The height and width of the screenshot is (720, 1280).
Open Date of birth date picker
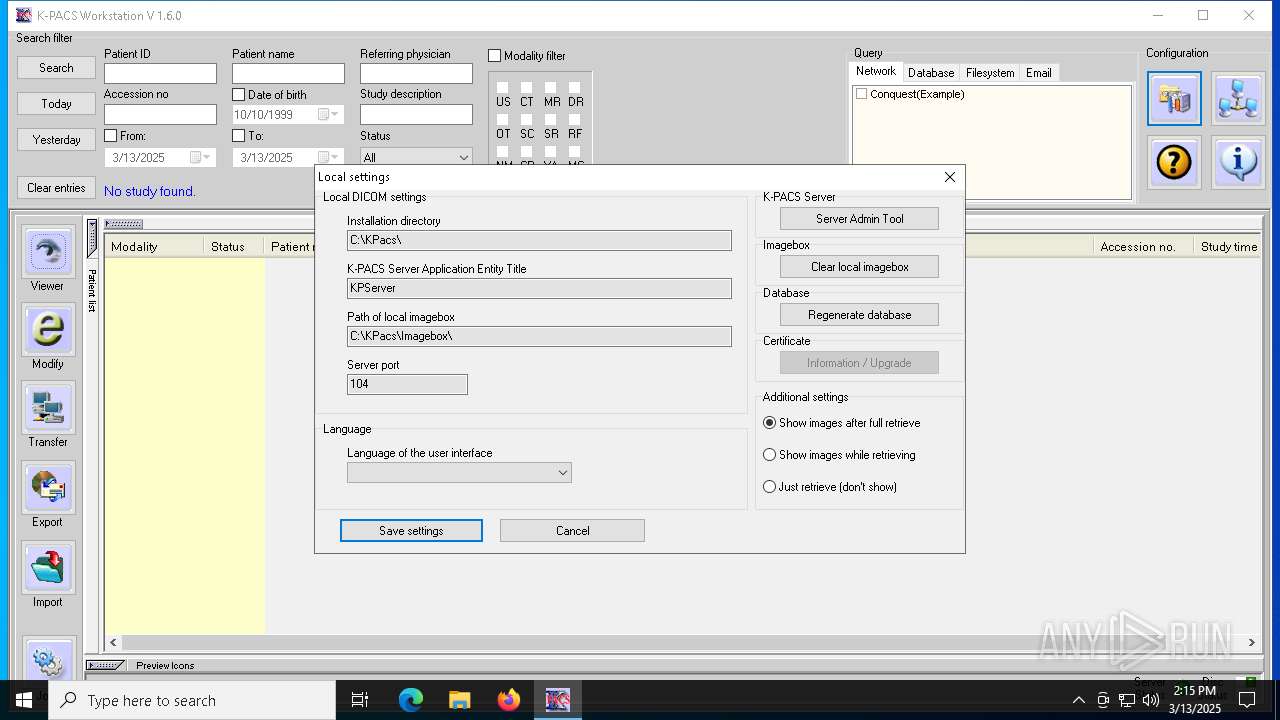pyautogui.click(x=328, y=115)
